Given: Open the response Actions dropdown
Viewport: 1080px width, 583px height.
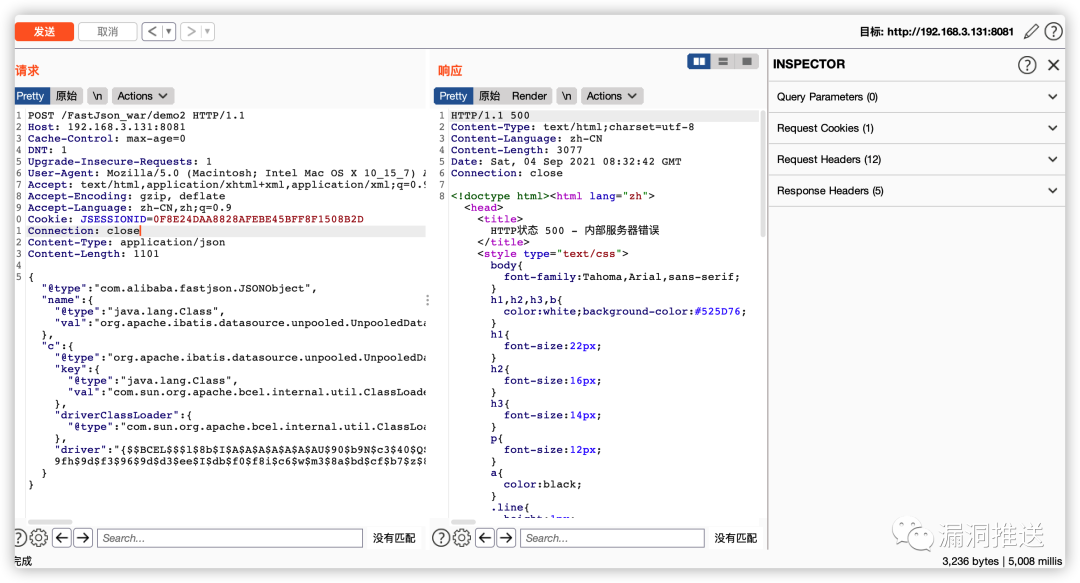Looking at the screenshot, I should click(611, 96).
